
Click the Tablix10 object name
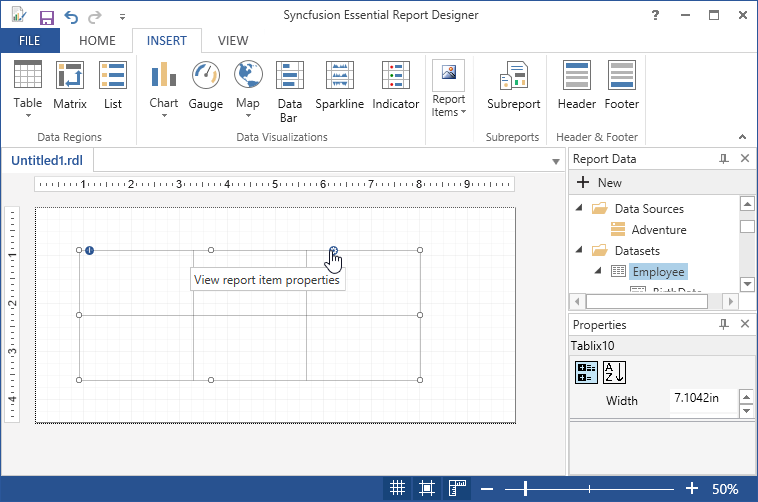[x=593, y=346]
